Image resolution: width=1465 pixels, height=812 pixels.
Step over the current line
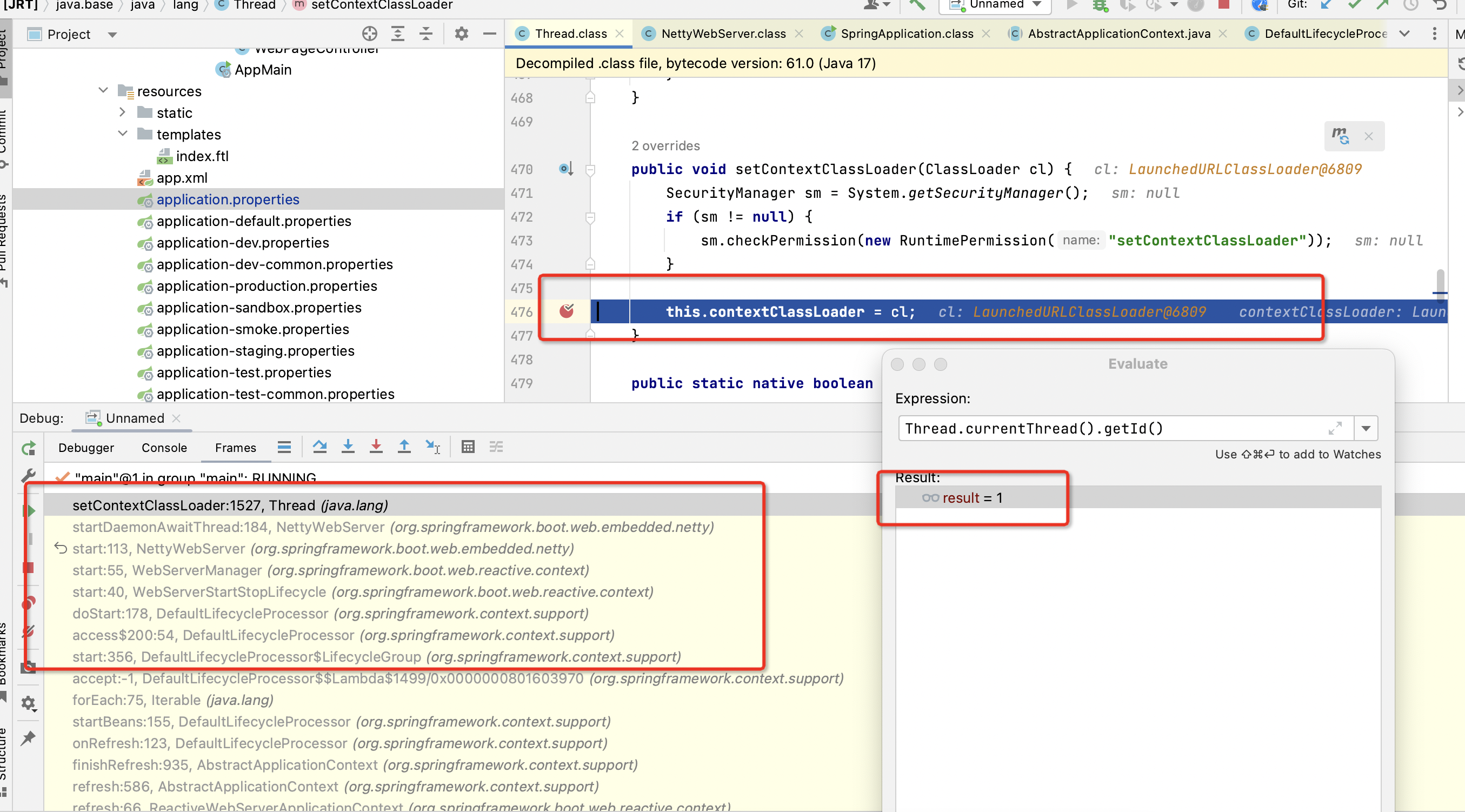point(320,447)
